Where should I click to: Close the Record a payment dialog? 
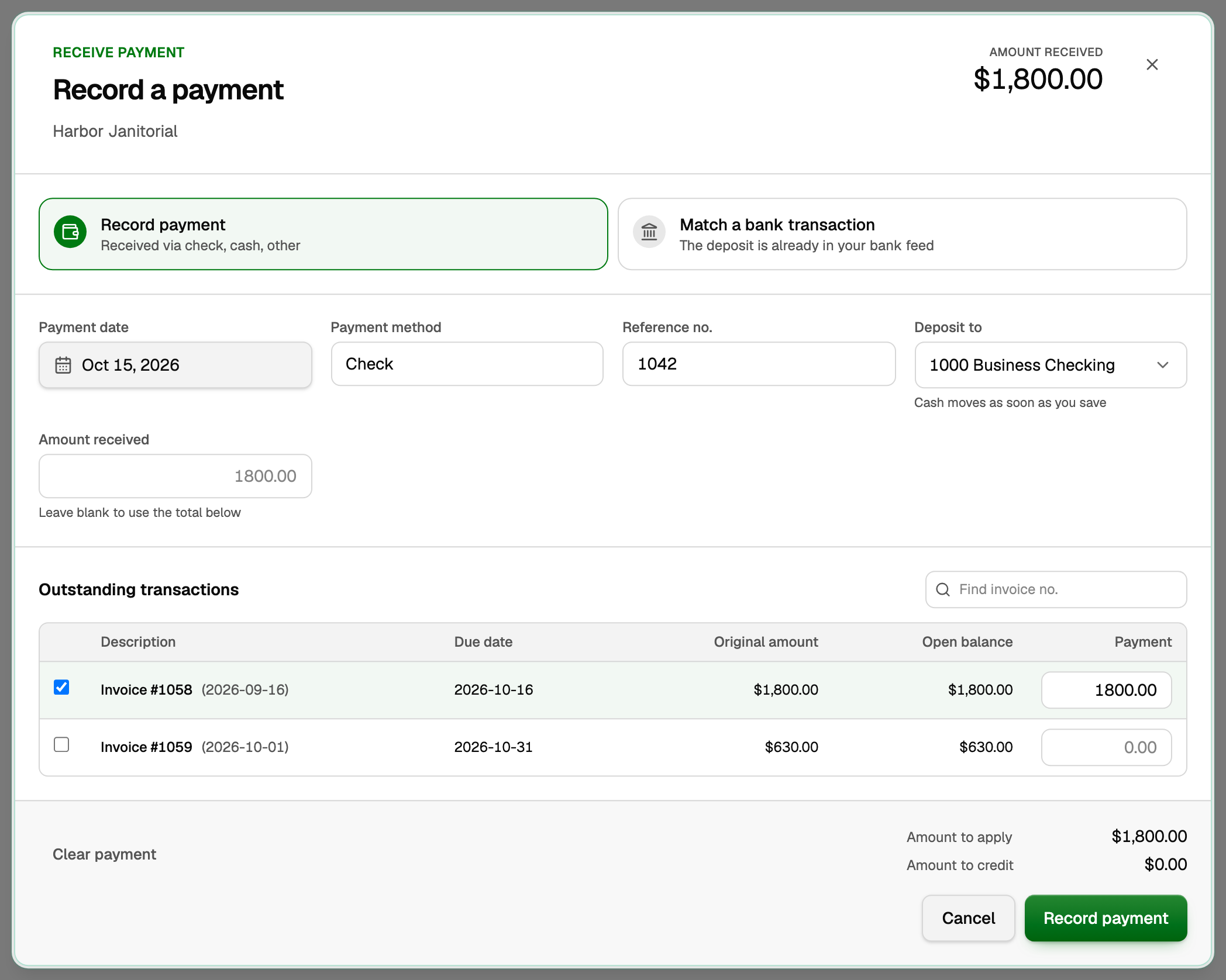pos(1152,64)
